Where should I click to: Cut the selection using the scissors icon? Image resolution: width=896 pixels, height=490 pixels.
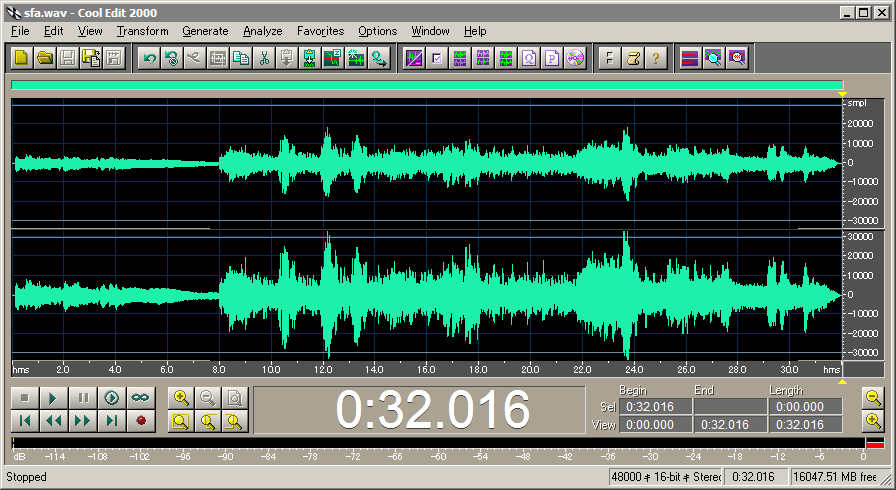click(x=264, y=58)
